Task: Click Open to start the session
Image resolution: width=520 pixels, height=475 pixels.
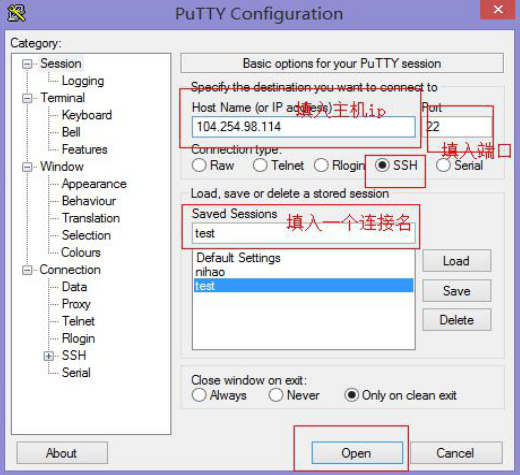Action: (357, 453)
